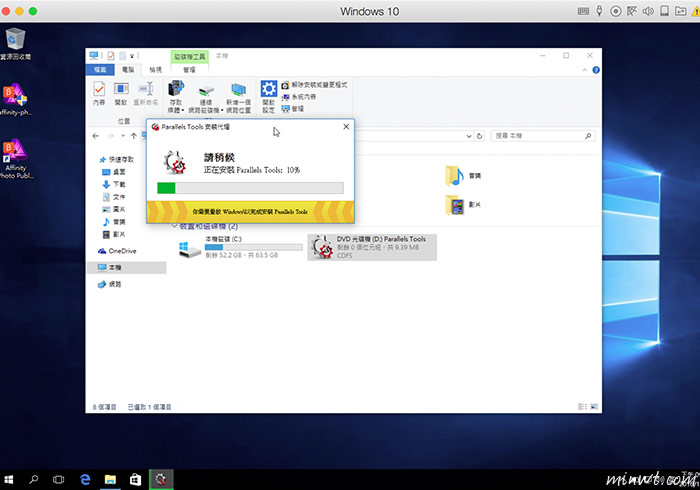Open recent locations dropdown beside forward arrow
The width and height of the screenshot is (700, 490).
[x=123, y=136]
